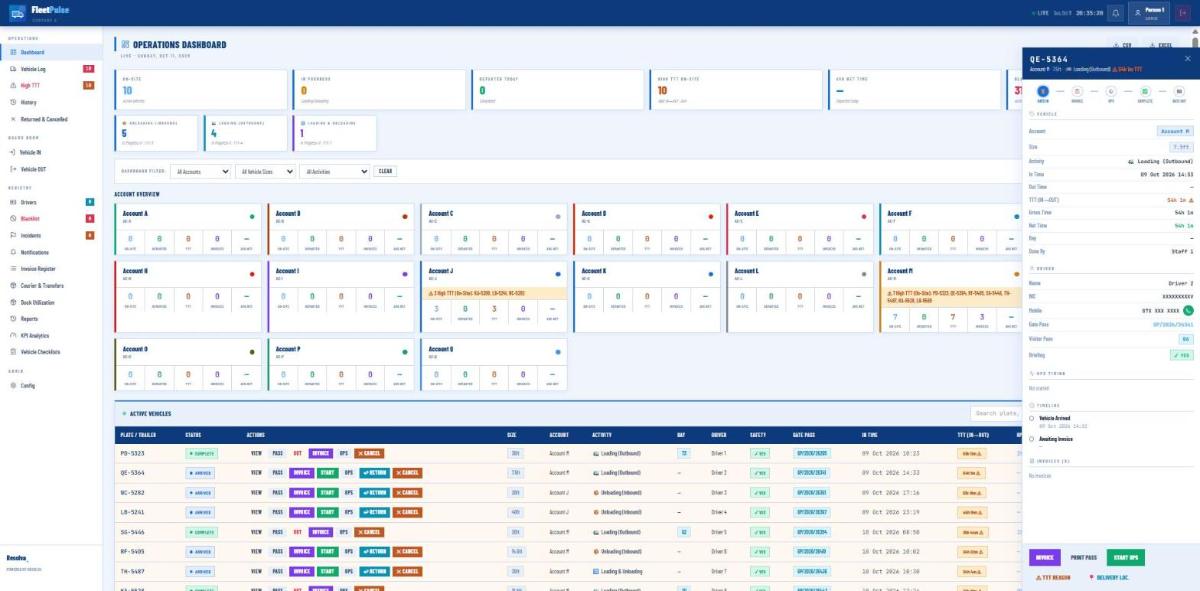Clear the dashboard filters
The width and height of the screenshot is (1200, 591).
[385, 171]
